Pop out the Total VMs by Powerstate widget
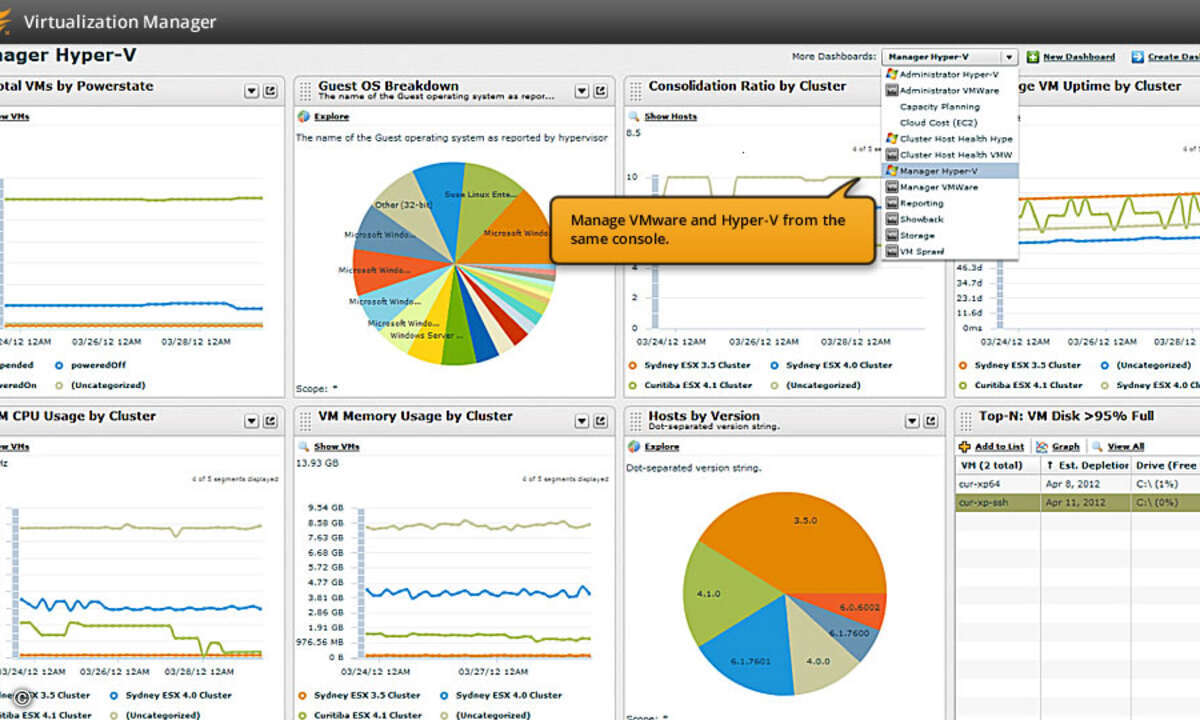This screenshot has height=720, width=1200. (x=270, y=91)
